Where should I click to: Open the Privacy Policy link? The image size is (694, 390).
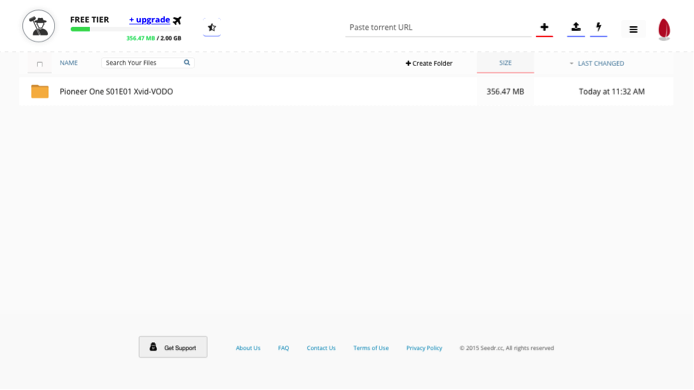pos(424,348)
